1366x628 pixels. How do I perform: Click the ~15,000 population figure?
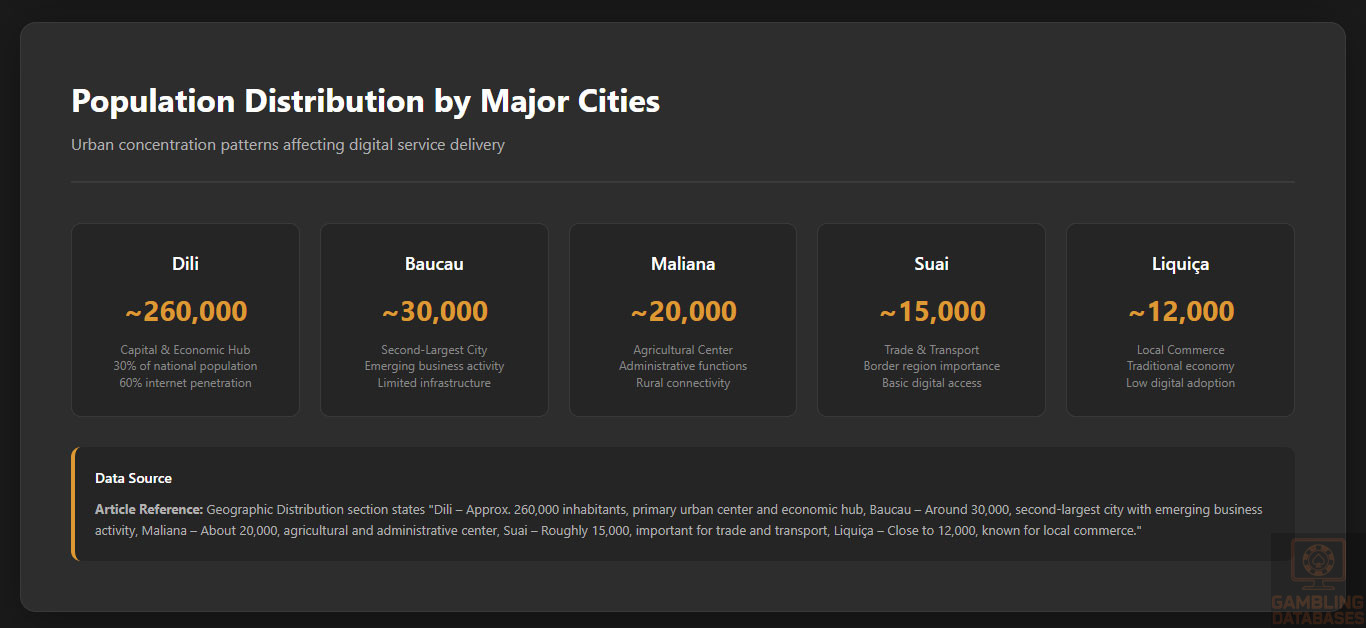point(932,311)
